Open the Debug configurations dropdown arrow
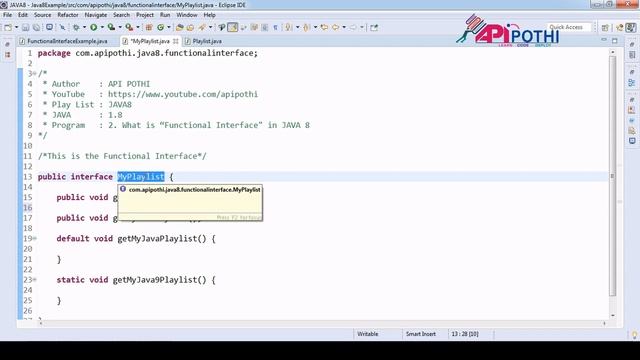The height and width of the screenshot is (360, 640). coord(84,27)
